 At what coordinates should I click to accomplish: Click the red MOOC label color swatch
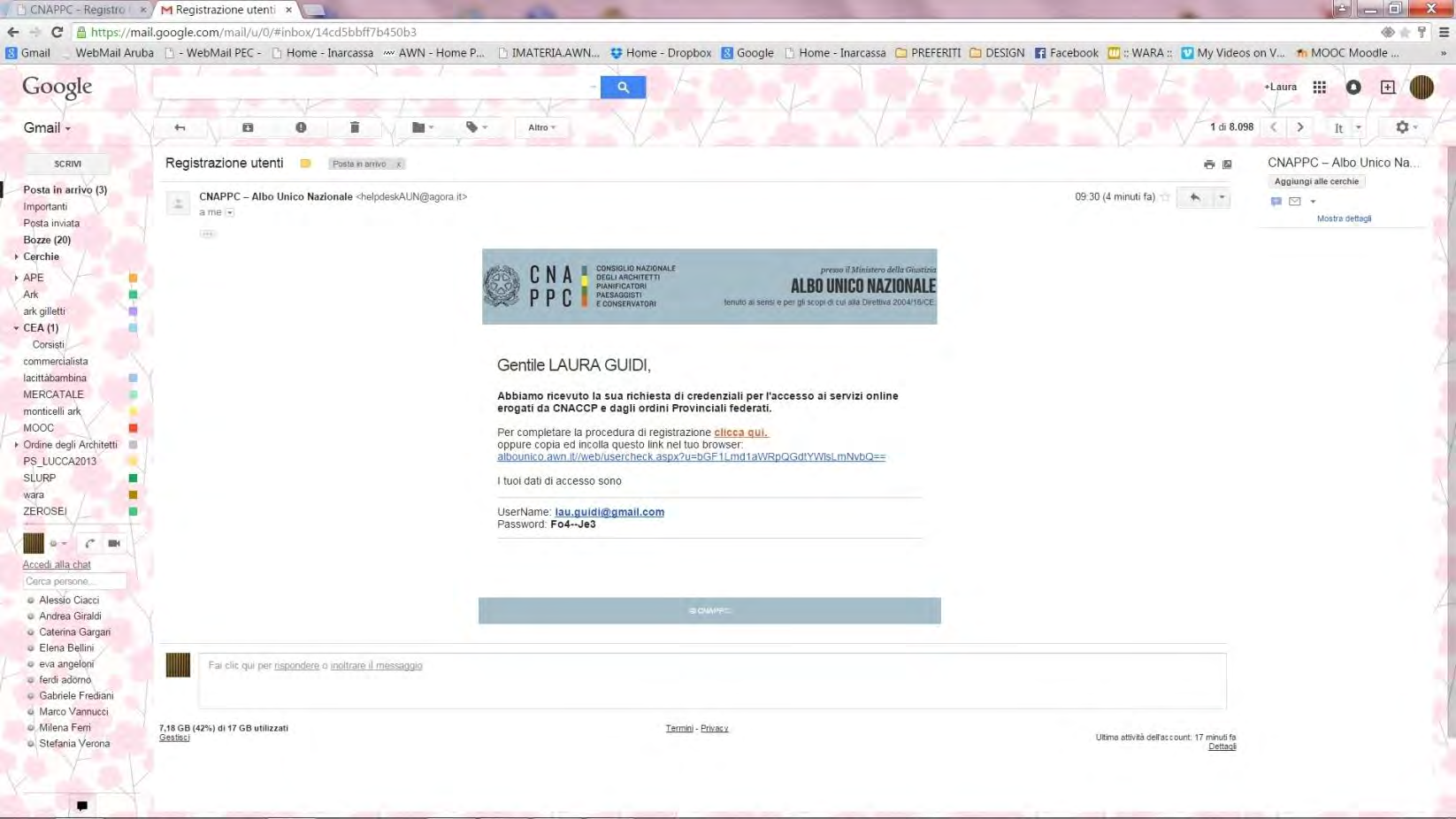click(x=133, y=428)
